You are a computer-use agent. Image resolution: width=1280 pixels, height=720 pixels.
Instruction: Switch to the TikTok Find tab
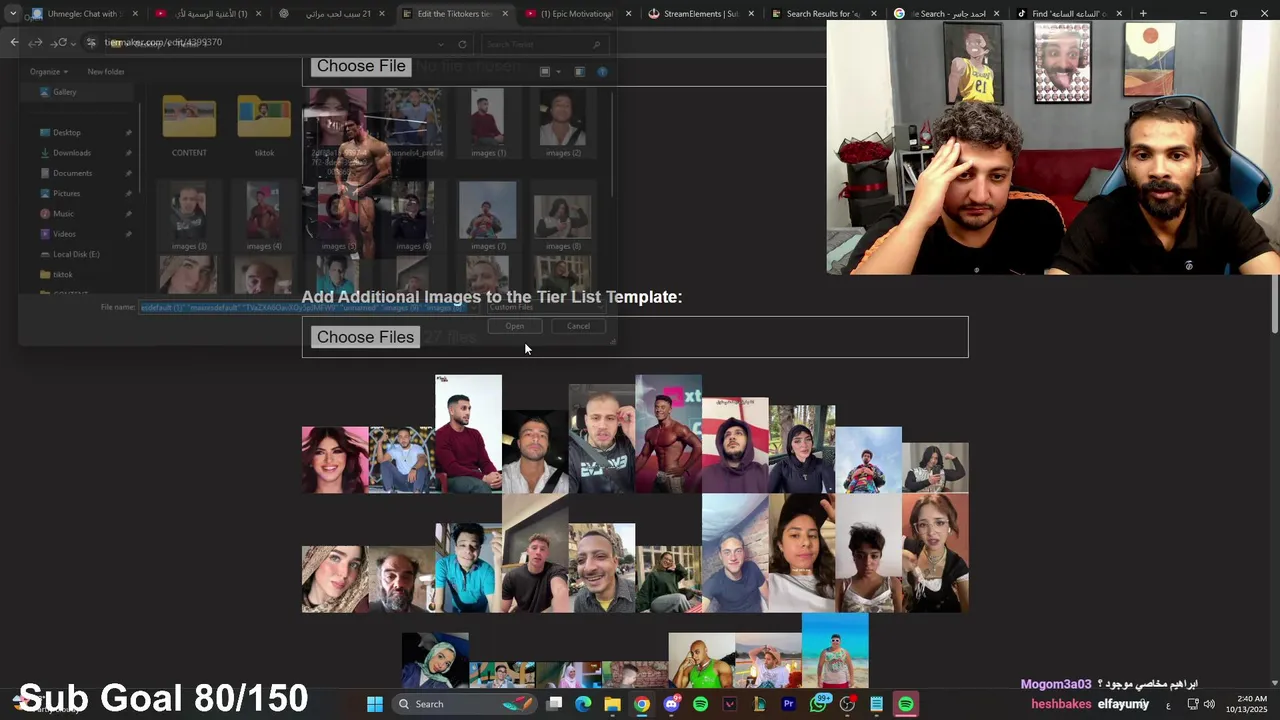pos(1070,14)
